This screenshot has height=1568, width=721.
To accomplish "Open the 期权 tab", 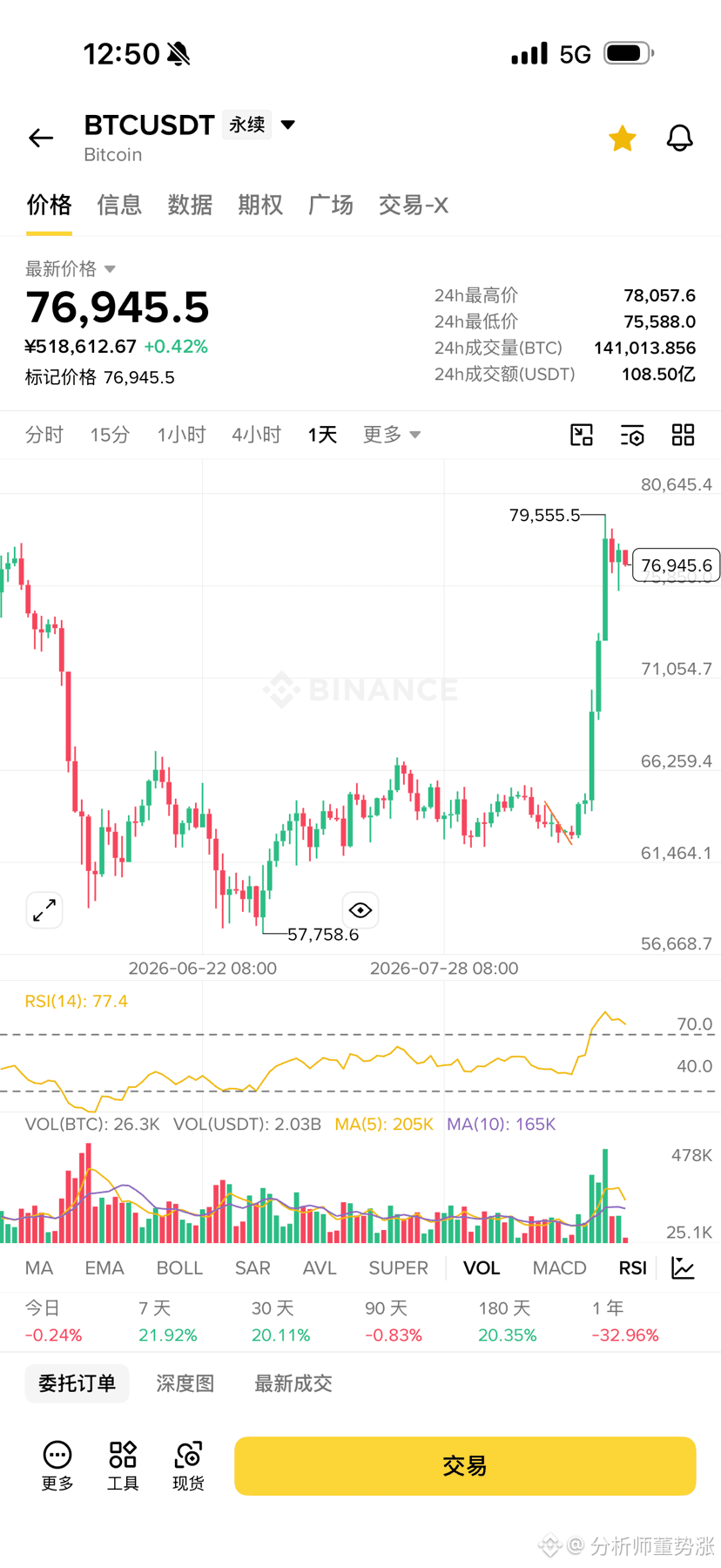I will pos(260,205).
